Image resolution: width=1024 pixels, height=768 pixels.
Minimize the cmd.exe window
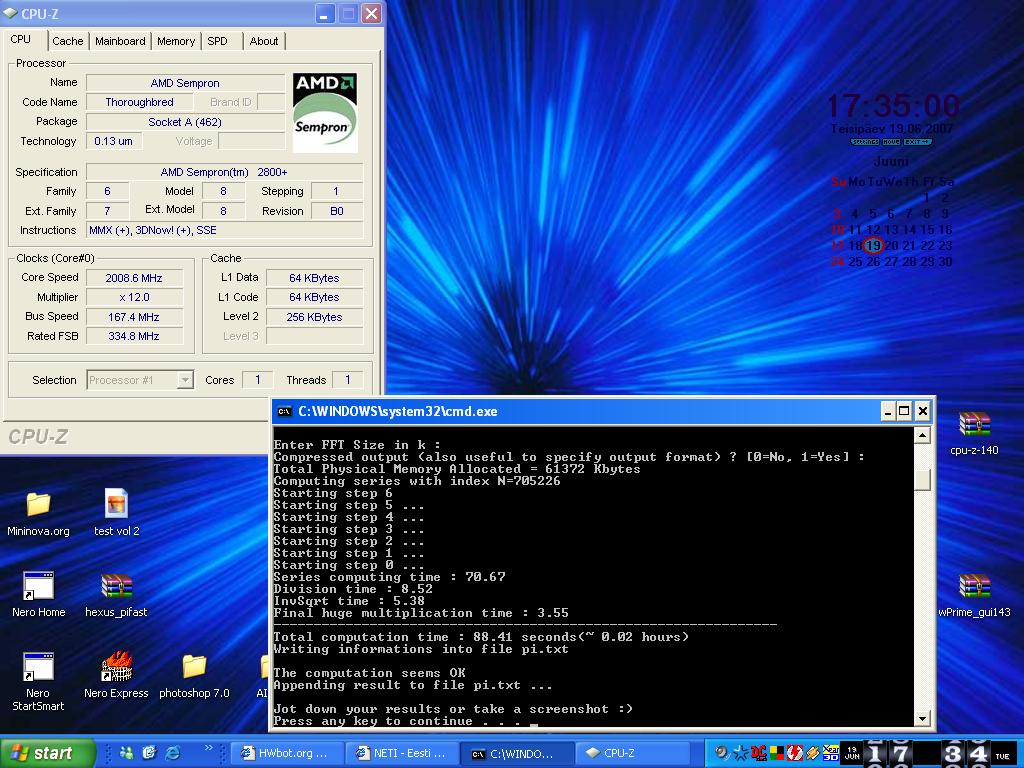[x=888, y=411]
